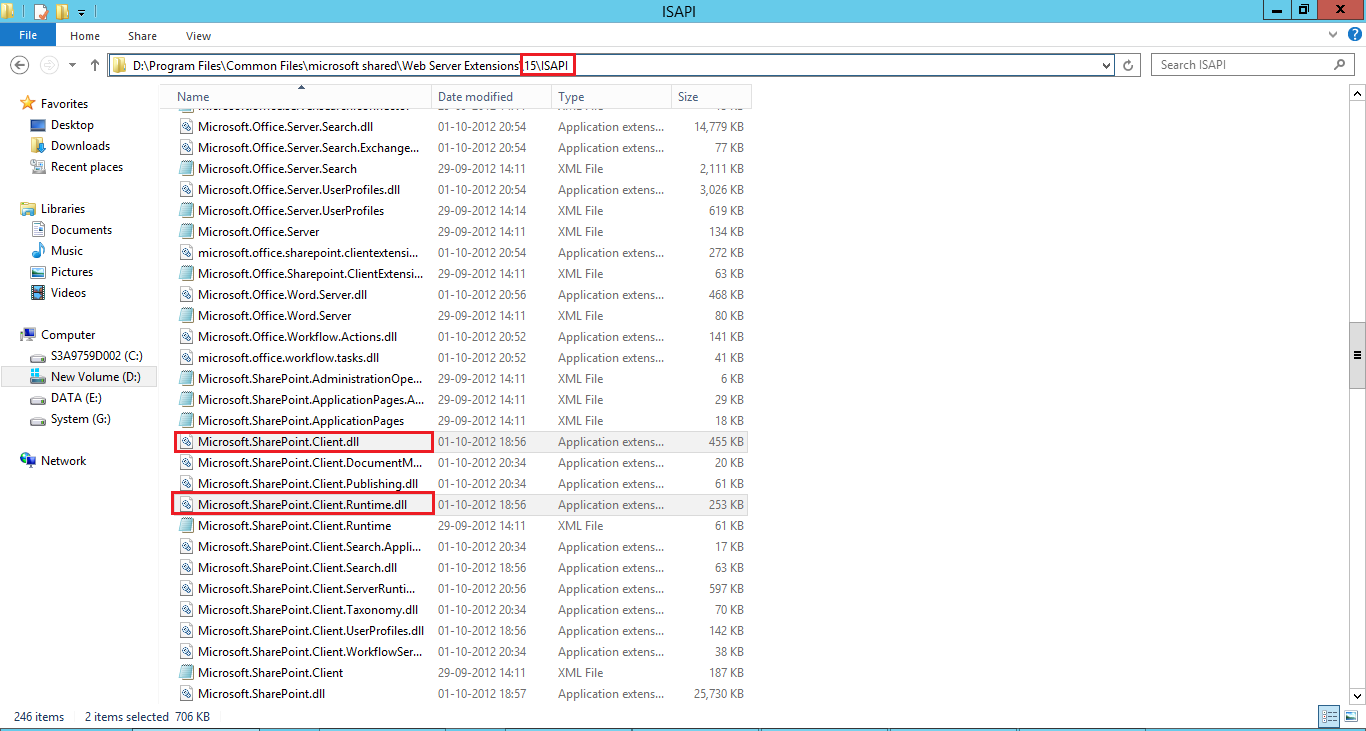
Task: Open the File menu
Action: click(x=28, y=35)
